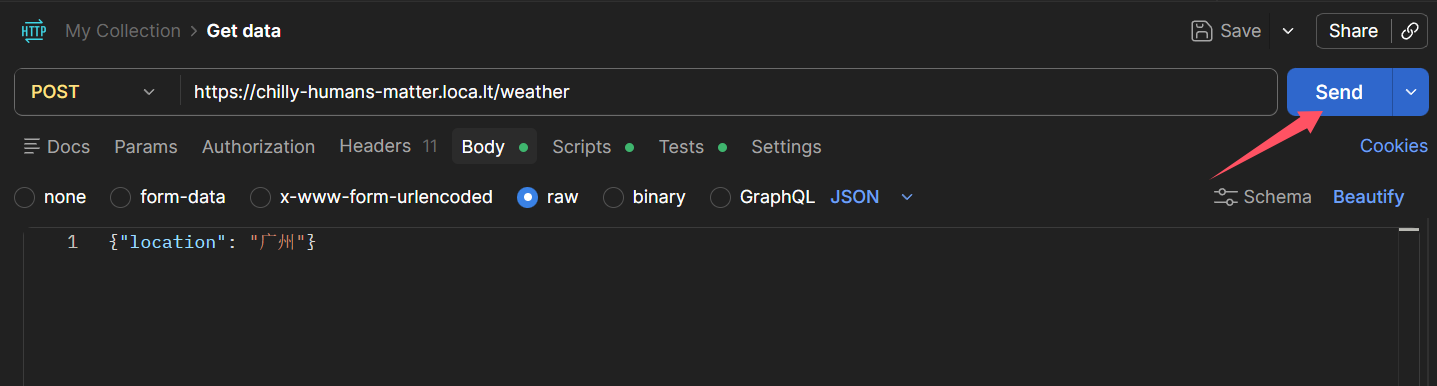This screenshot has width=1437, height=386.
Task: Click the Docs list icon
Action: [32, 147]
